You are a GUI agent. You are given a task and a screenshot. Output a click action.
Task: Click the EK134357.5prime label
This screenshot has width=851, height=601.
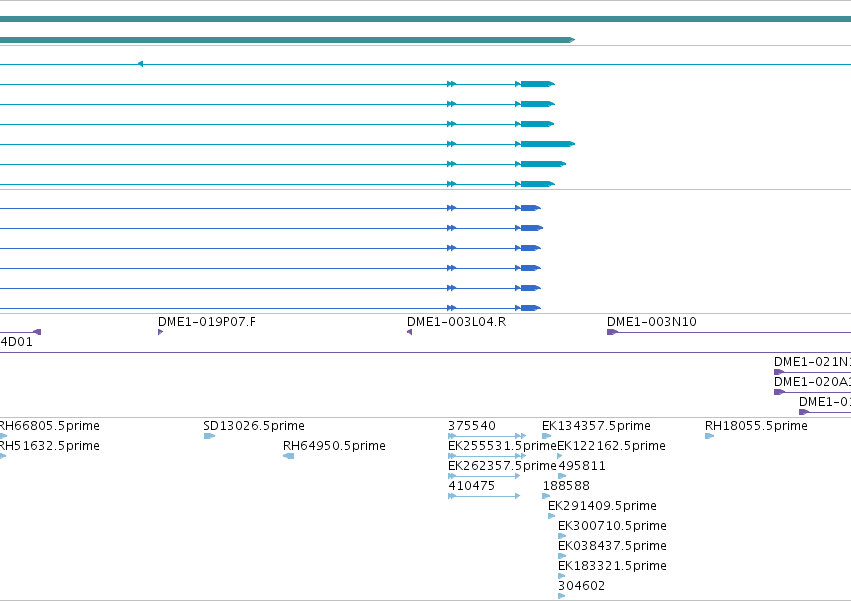[x=596, y=426]
